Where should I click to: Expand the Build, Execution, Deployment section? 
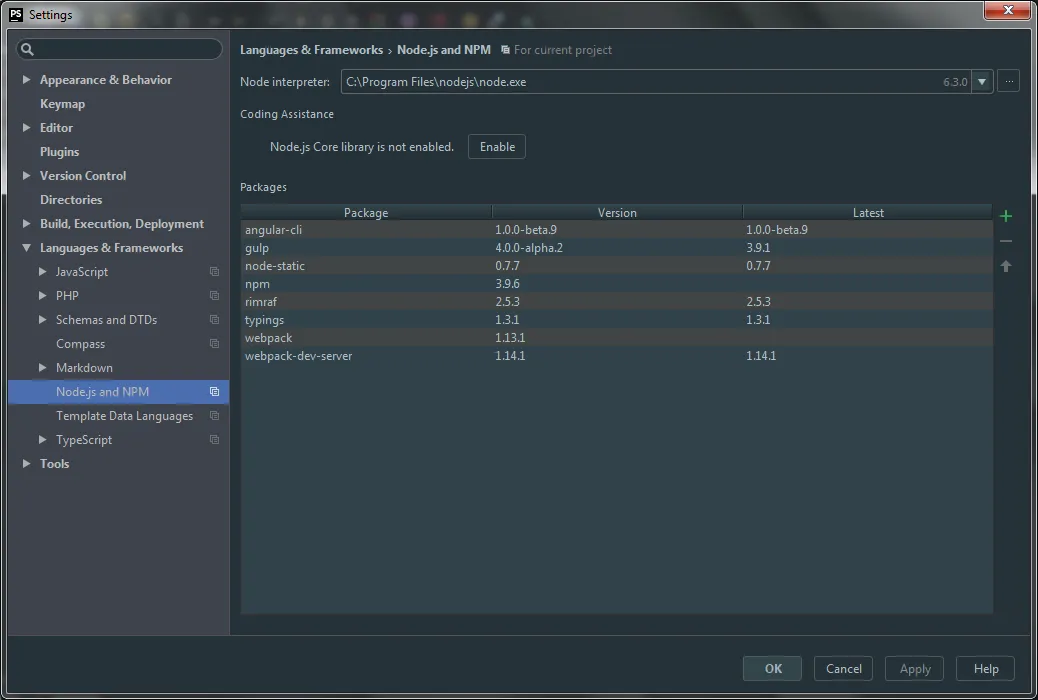point(26,223)
